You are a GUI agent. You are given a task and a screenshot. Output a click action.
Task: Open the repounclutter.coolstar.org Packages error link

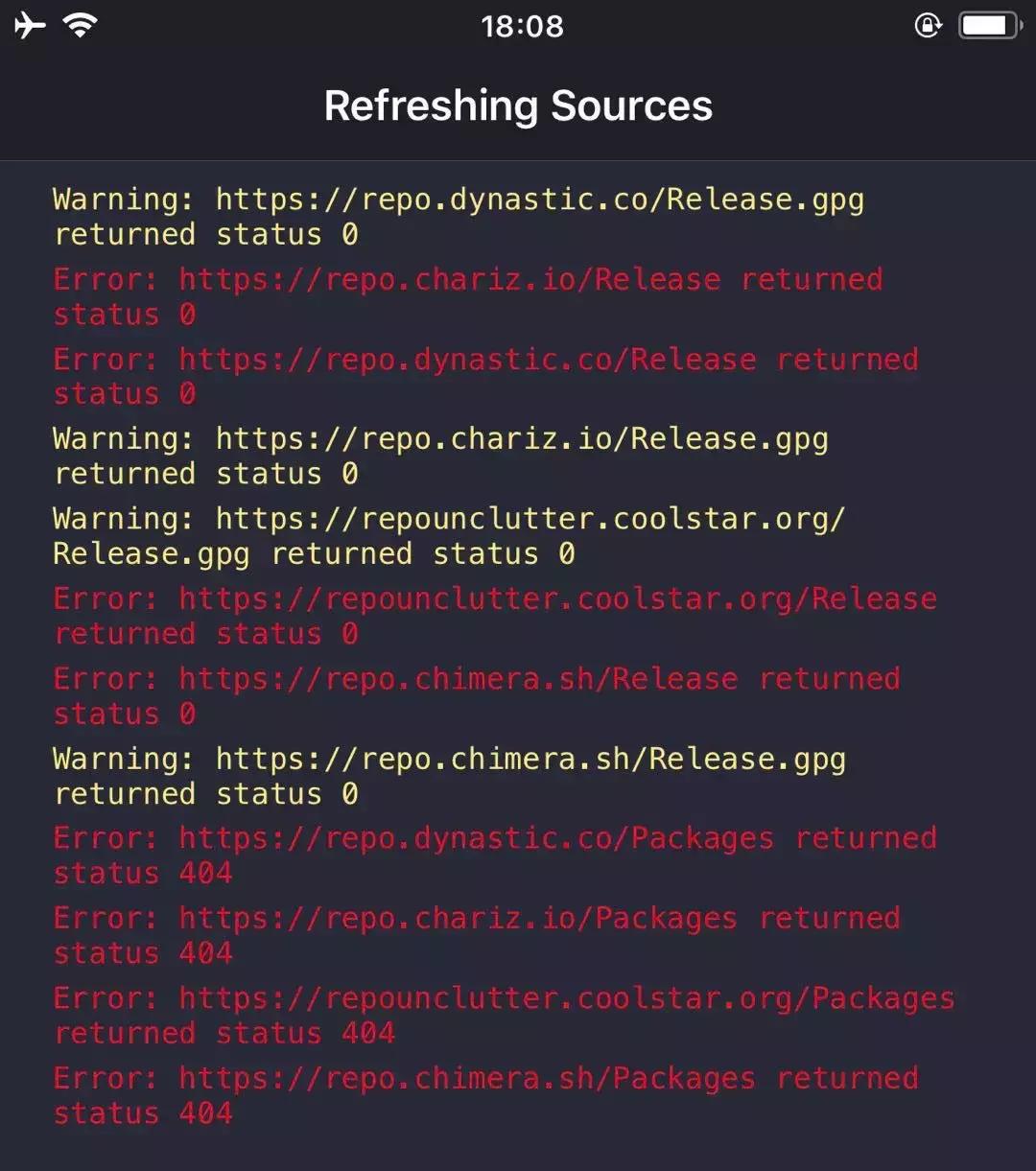point(504,1014)
